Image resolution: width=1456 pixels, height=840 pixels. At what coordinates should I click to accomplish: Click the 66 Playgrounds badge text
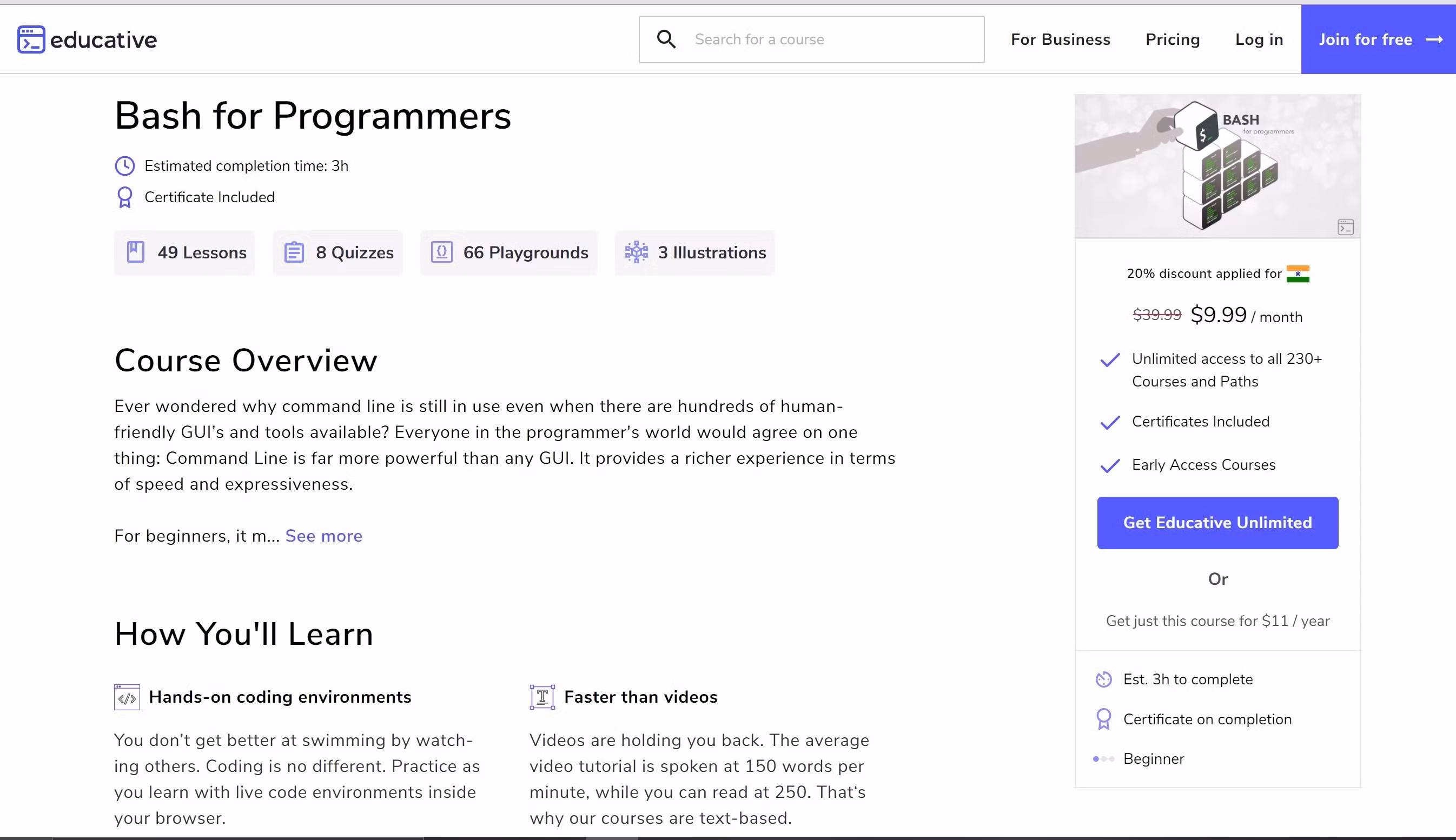(x=526, y=252)
